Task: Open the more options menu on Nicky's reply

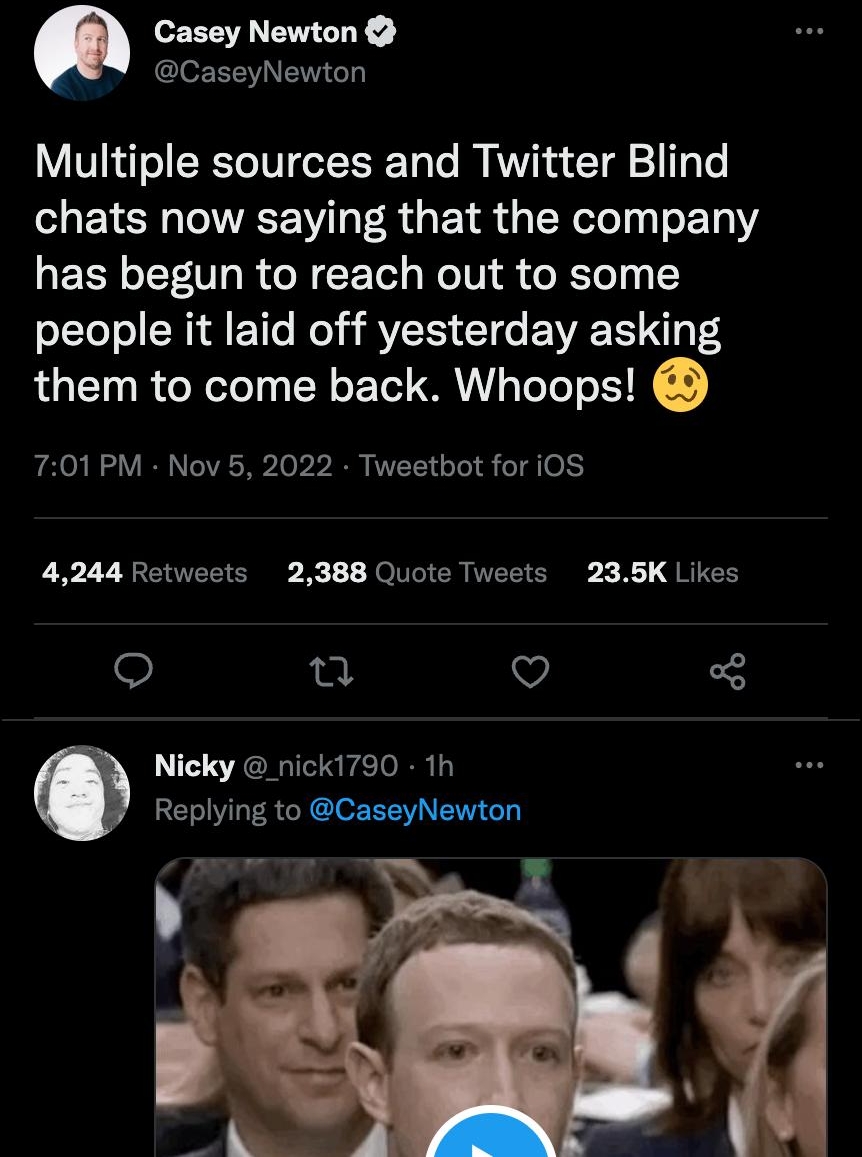Action: coord(810,764)
